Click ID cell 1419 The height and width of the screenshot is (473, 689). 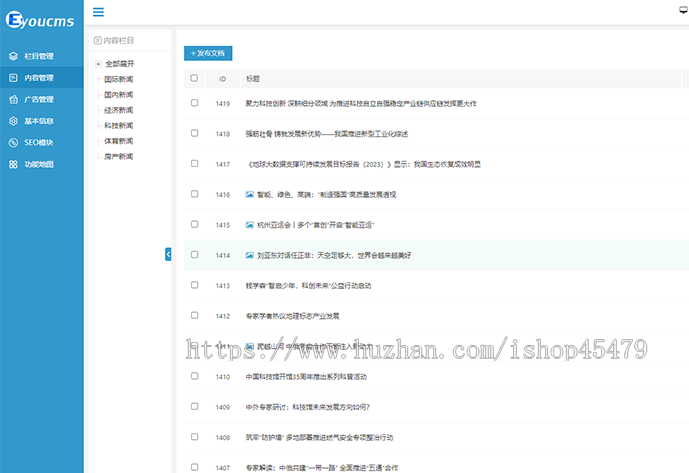[x=223, y=103]
